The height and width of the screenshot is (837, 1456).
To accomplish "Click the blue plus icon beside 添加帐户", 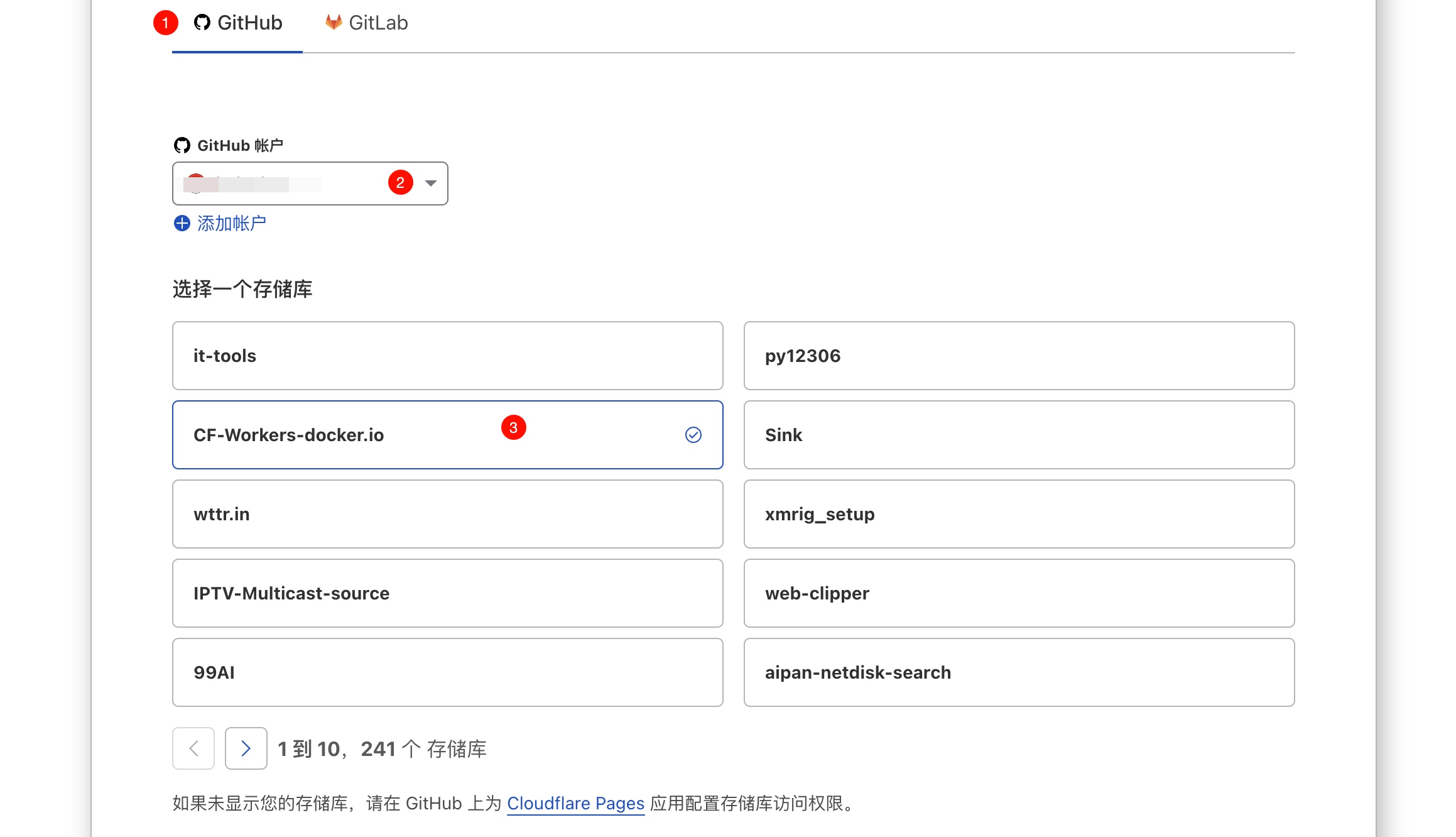I will pos(182,223).
